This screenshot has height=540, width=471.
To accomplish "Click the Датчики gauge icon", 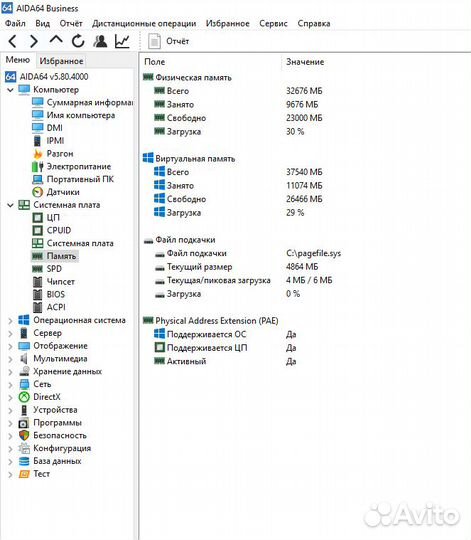I will (38, 192).
